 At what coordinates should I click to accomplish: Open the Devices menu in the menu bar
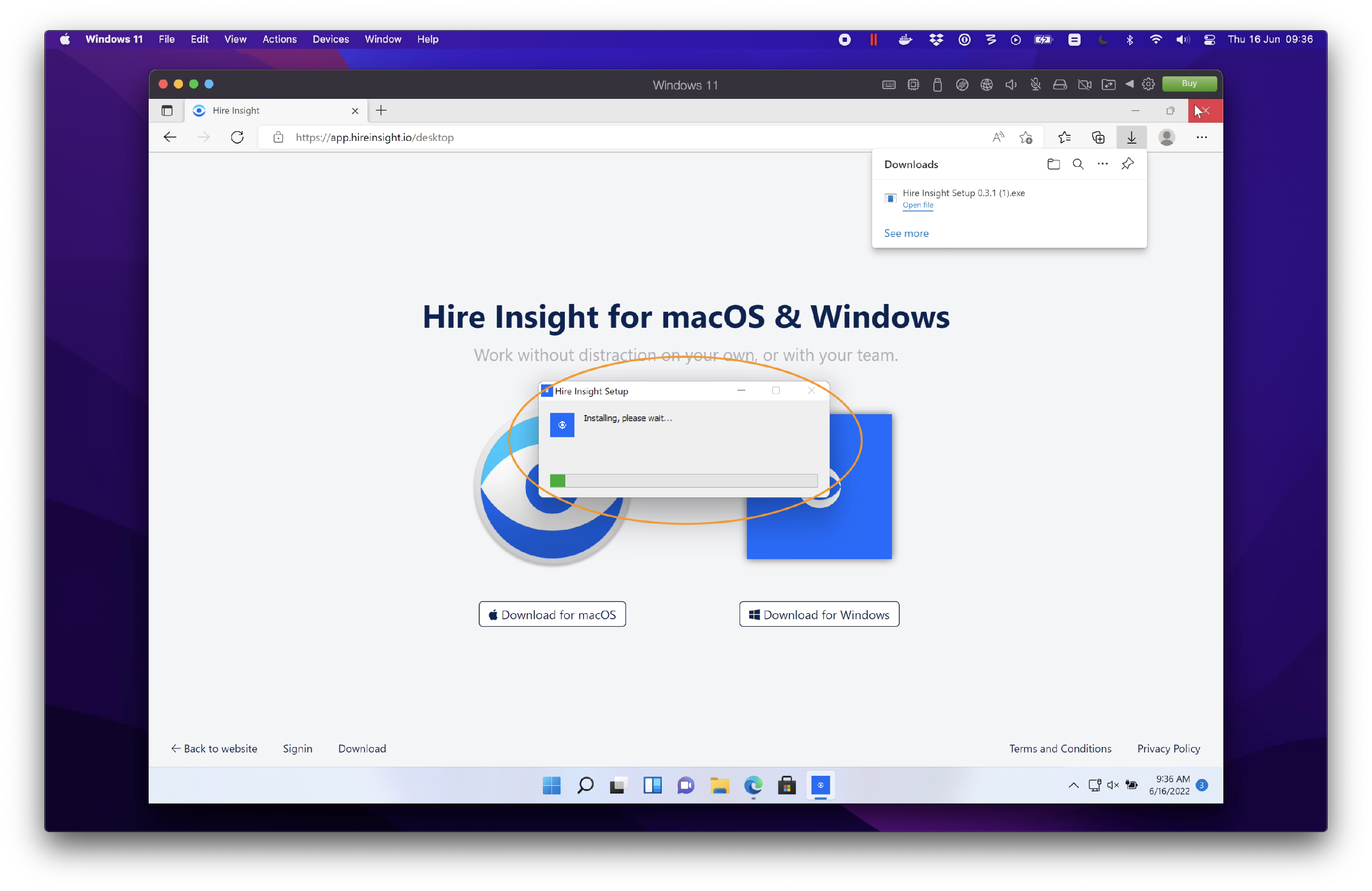pyautogui.click(x=330, y=39)
